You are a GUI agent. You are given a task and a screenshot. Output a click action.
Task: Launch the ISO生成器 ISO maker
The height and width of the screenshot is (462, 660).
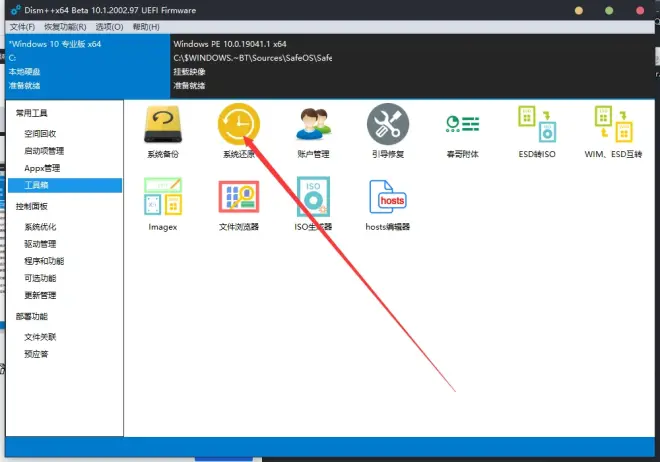coord(313,204)
